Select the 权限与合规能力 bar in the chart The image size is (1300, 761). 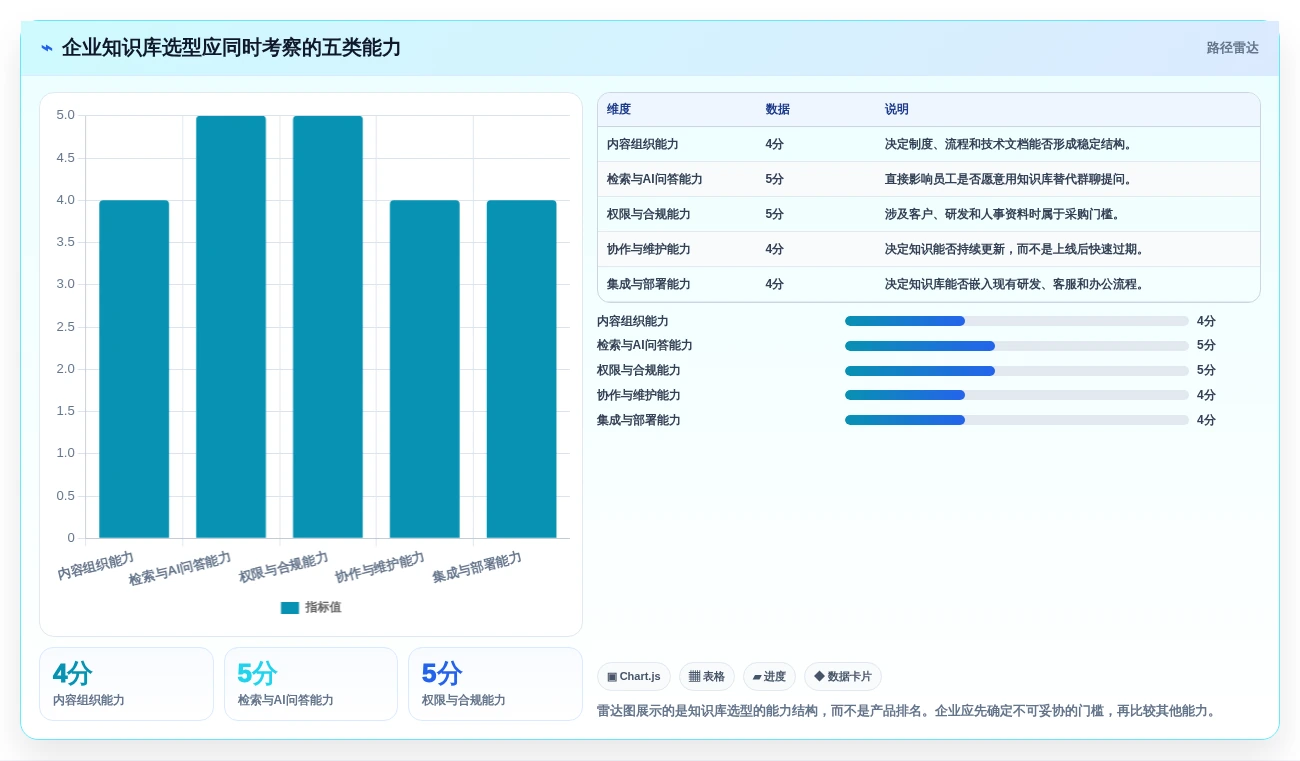pos(328,327)
